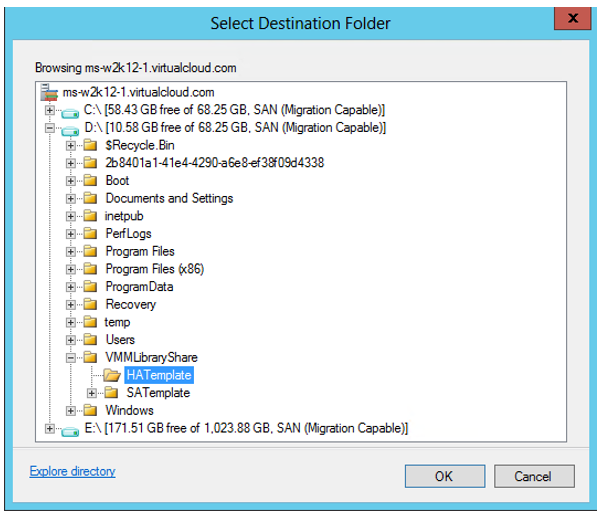Click the temp folder icon
The width and height of the screenshot is (604, 515).
tap(90, 322)
